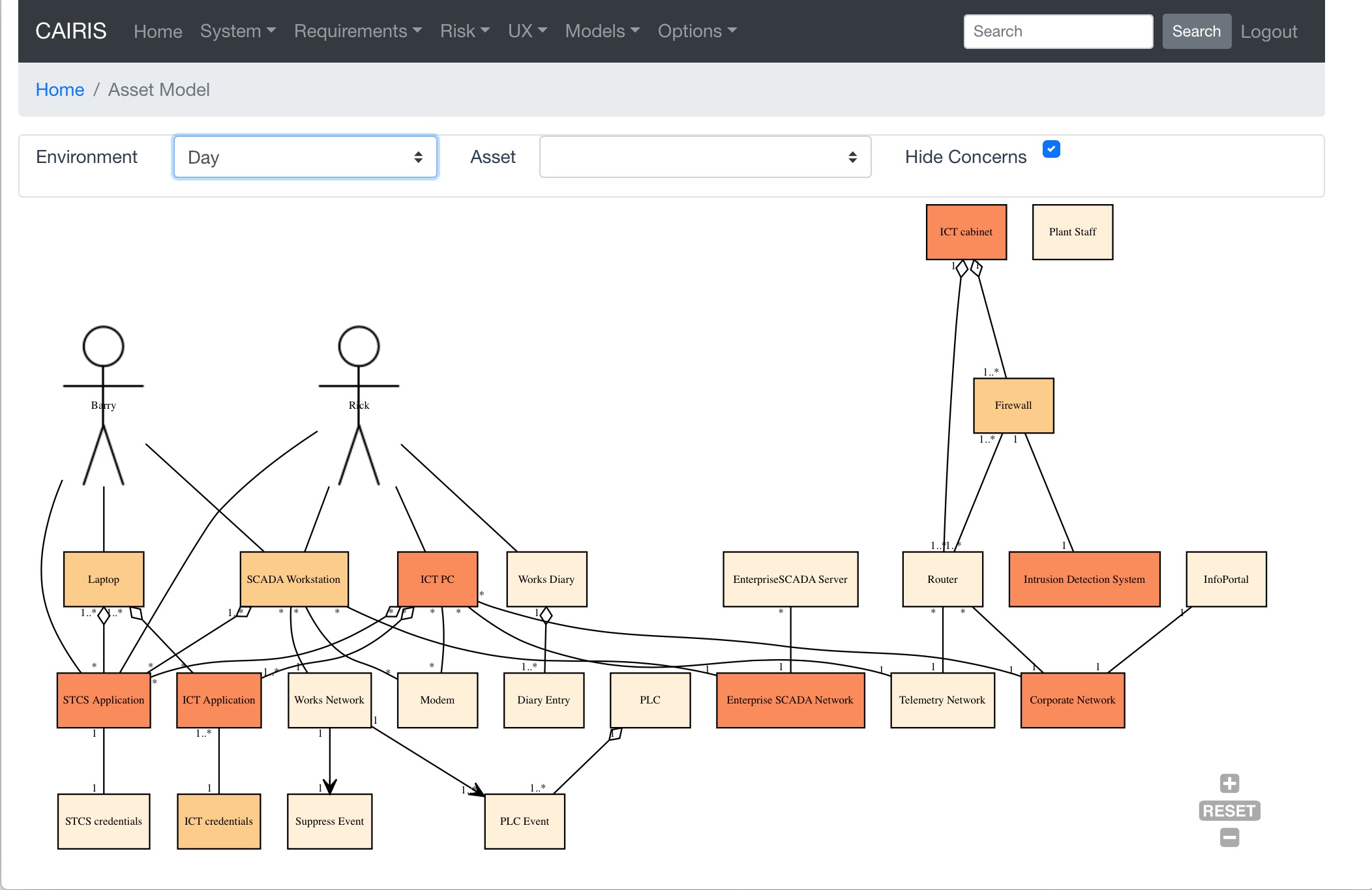Select the SCADA Workstation node

click(294, 579)
